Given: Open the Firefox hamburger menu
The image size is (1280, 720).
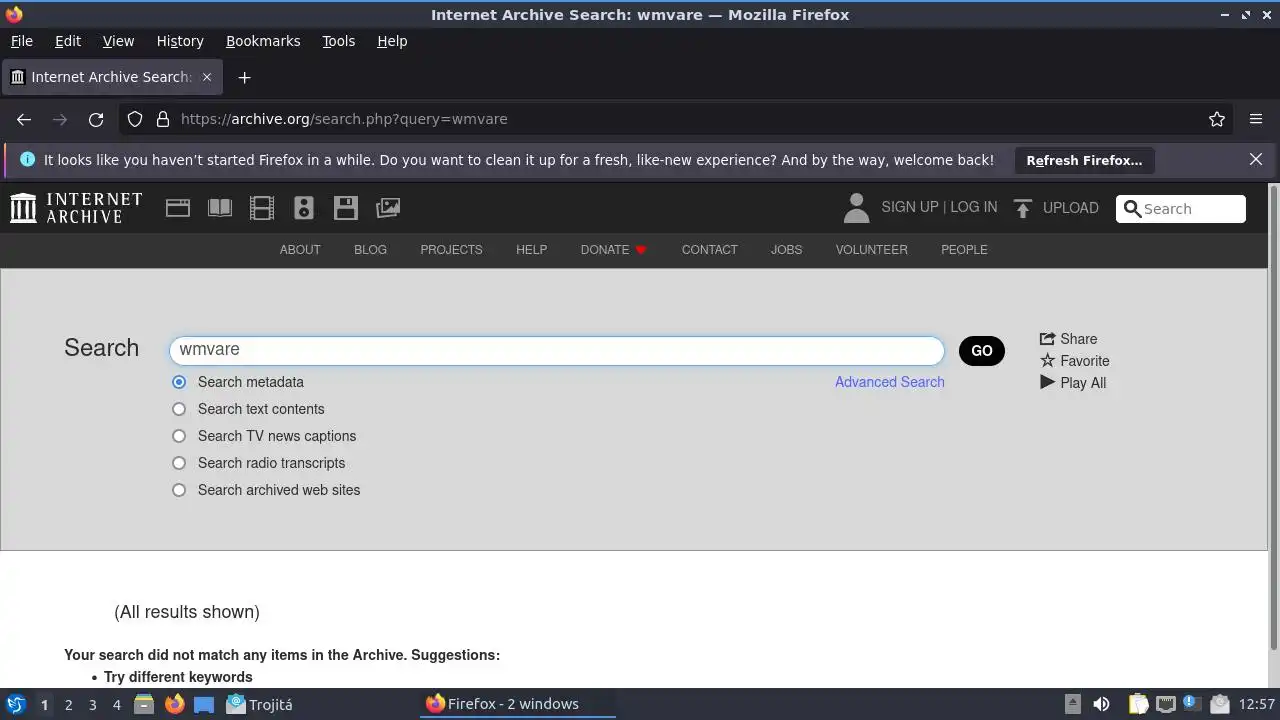Looking at the screenshot, I should 1256,119.
